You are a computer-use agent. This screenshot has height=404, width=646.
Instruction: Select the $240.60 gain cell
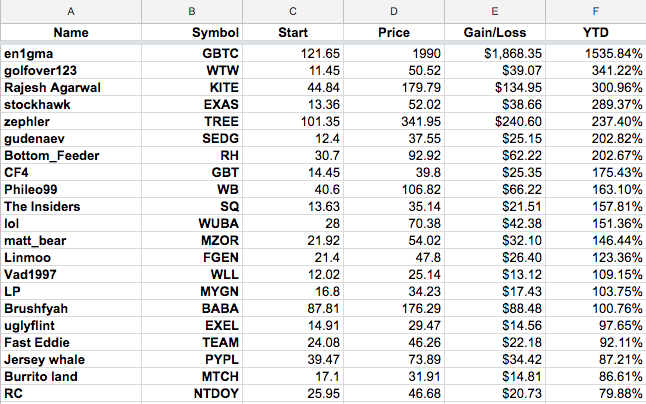495,121
